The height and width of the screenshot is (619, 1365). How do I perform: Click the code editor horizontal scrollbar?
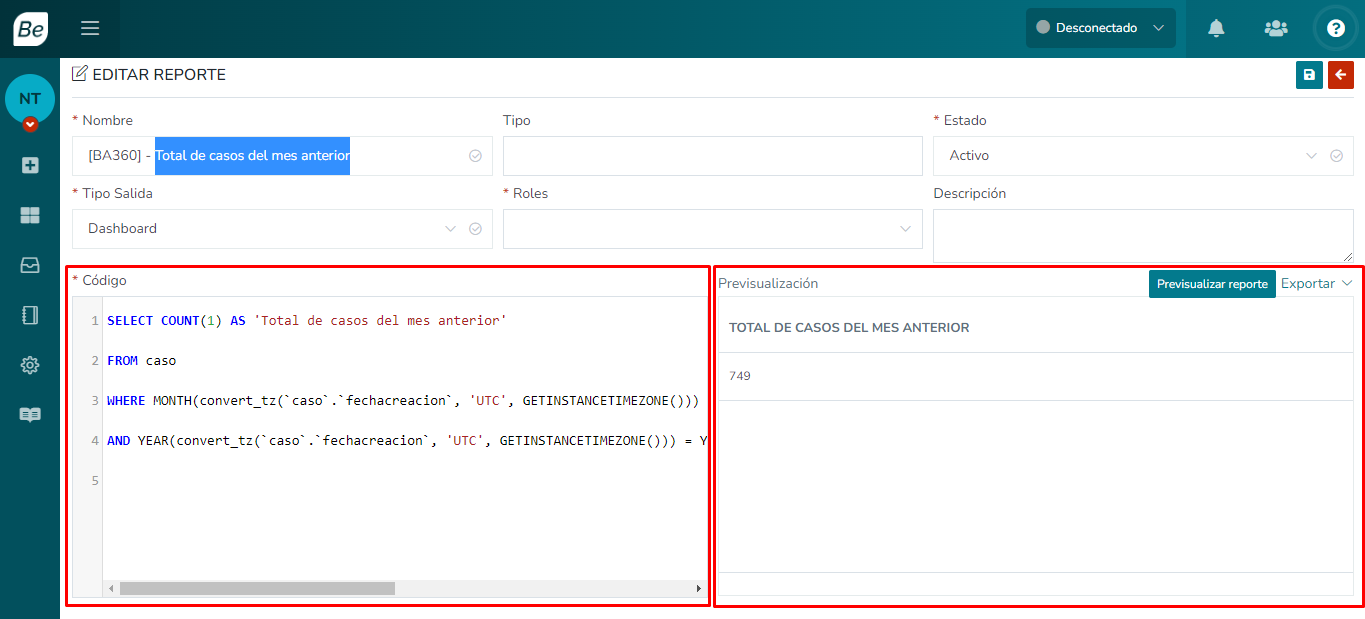click(257, 589)
